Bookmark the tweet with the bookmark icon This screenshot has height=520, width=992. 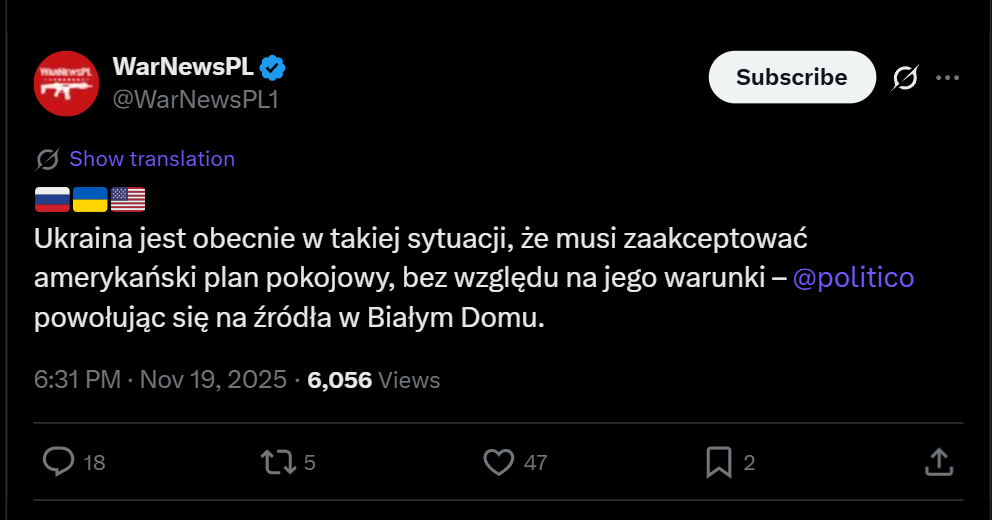(718, 461)
